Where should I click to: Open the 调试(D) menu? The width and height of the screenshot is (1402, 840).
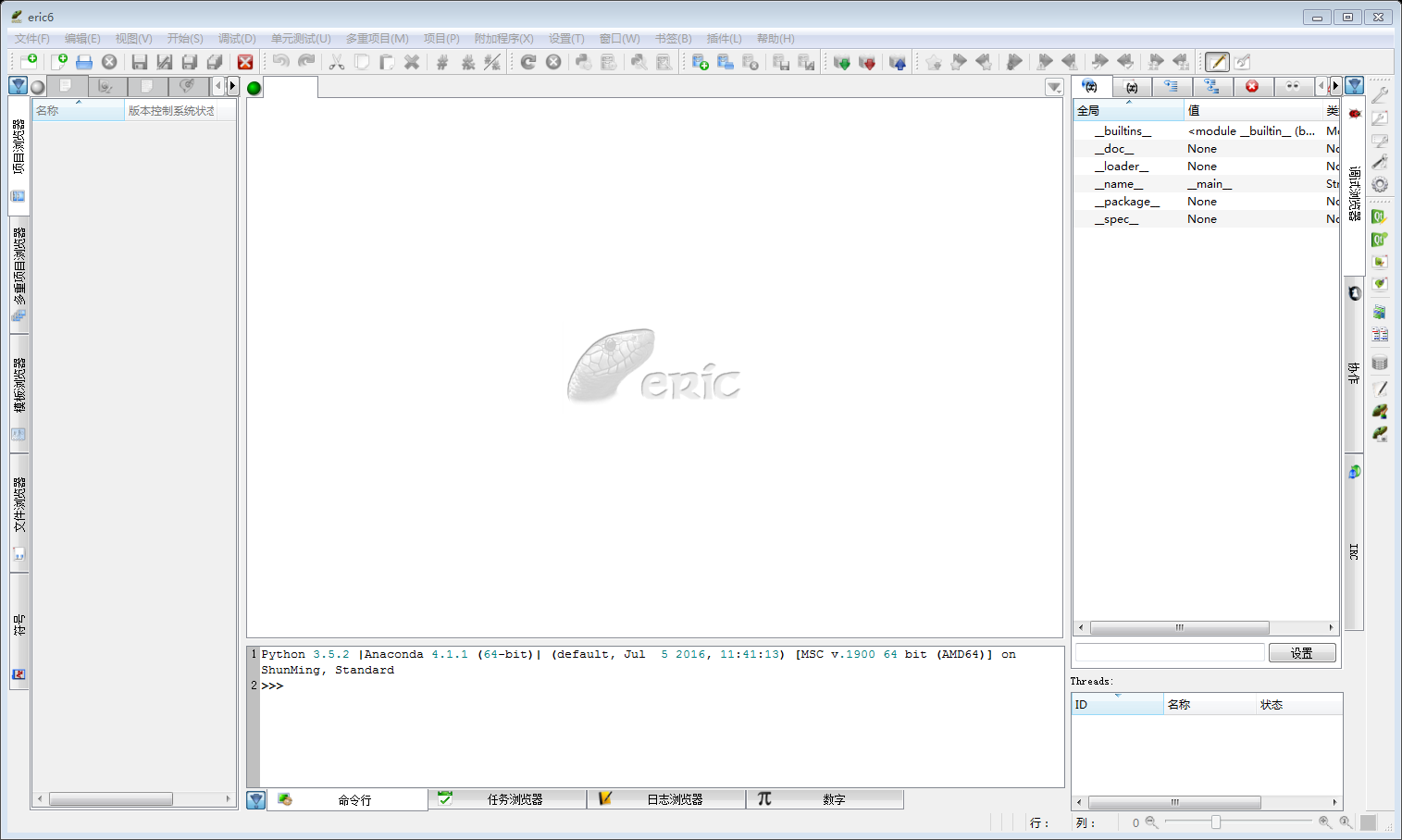coord(237,39)
